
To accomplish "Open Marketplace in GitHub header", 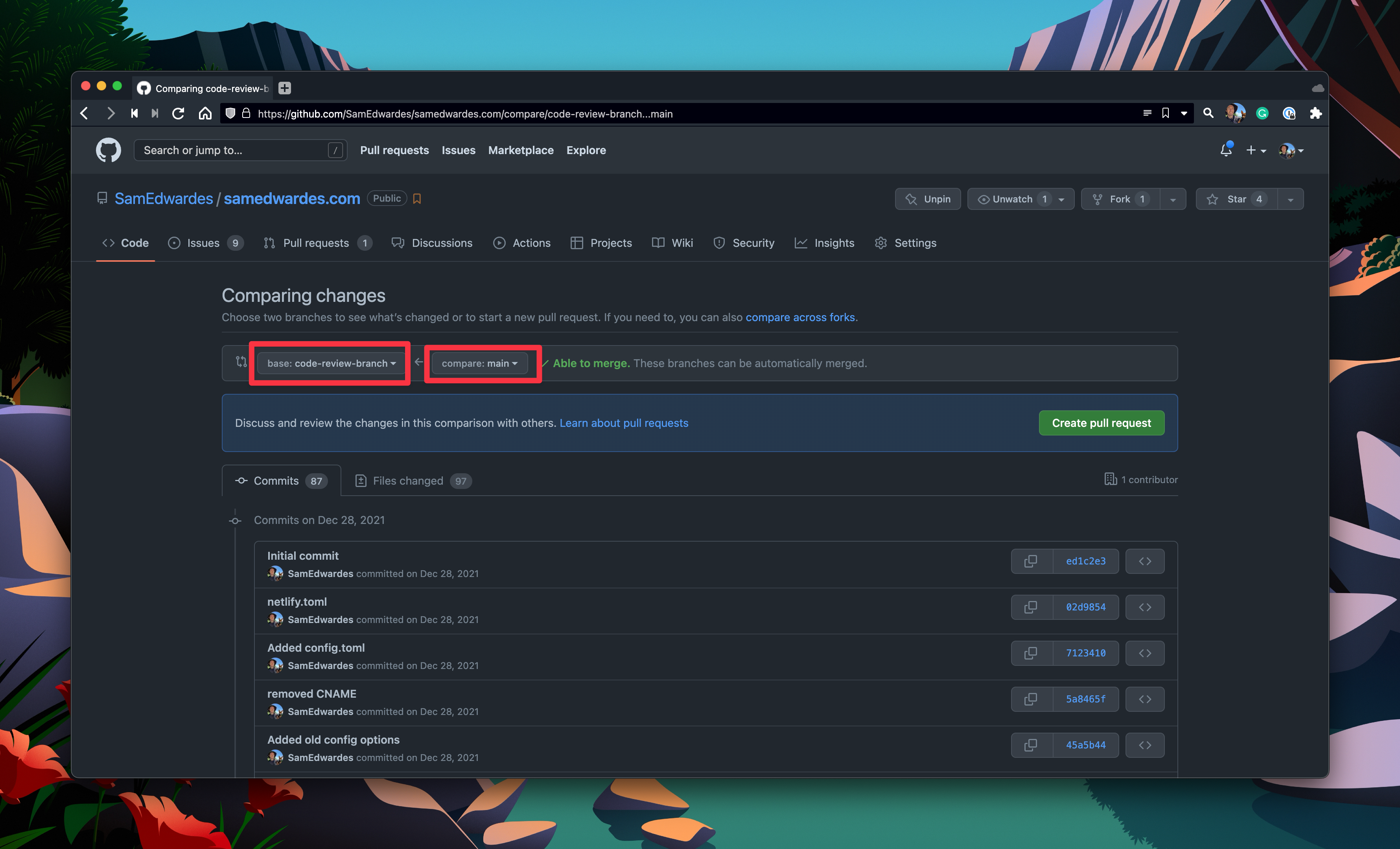I will 521,151.
